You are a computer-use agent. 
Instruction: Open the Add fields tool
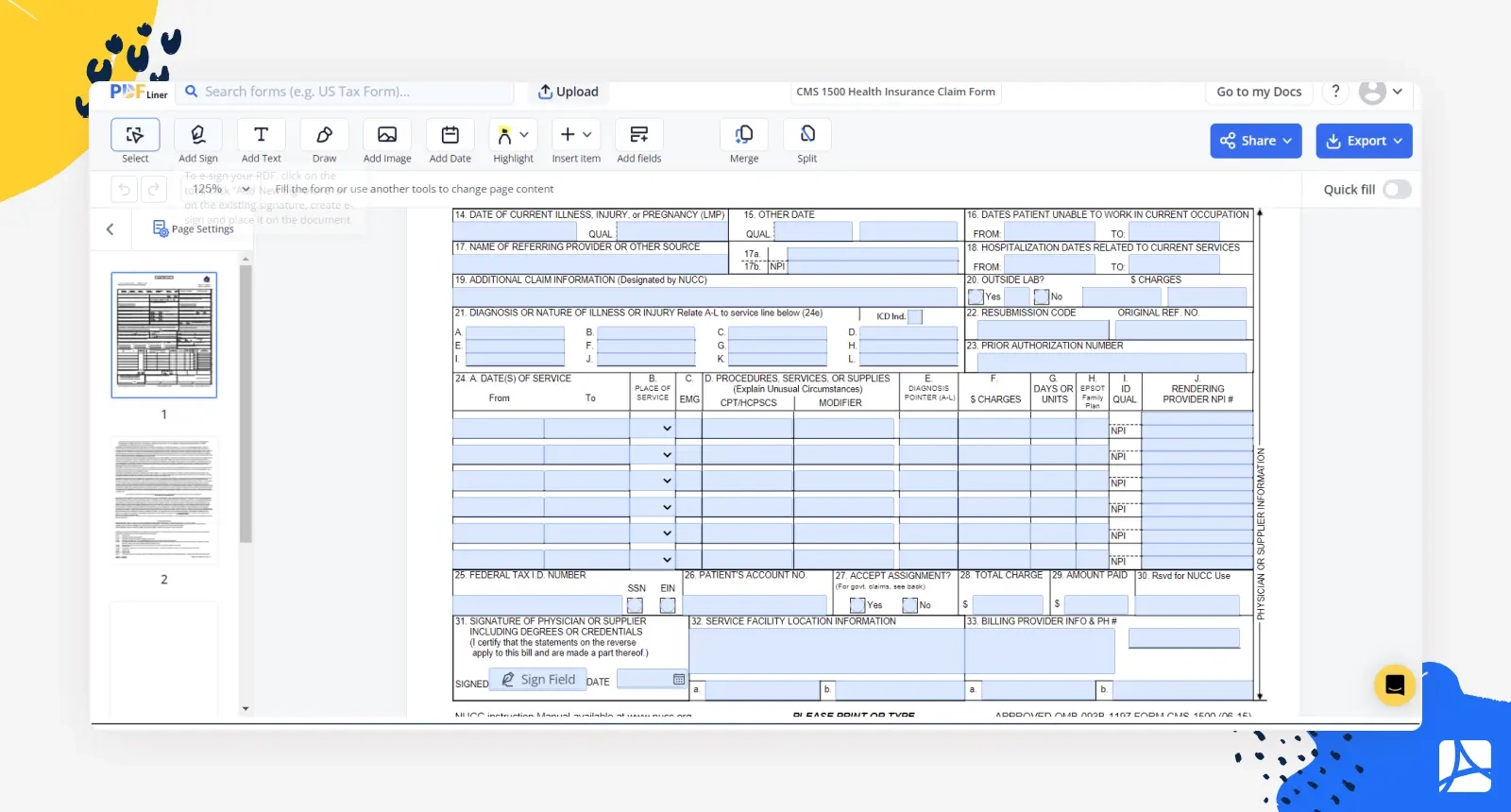[x=639, y=135]
